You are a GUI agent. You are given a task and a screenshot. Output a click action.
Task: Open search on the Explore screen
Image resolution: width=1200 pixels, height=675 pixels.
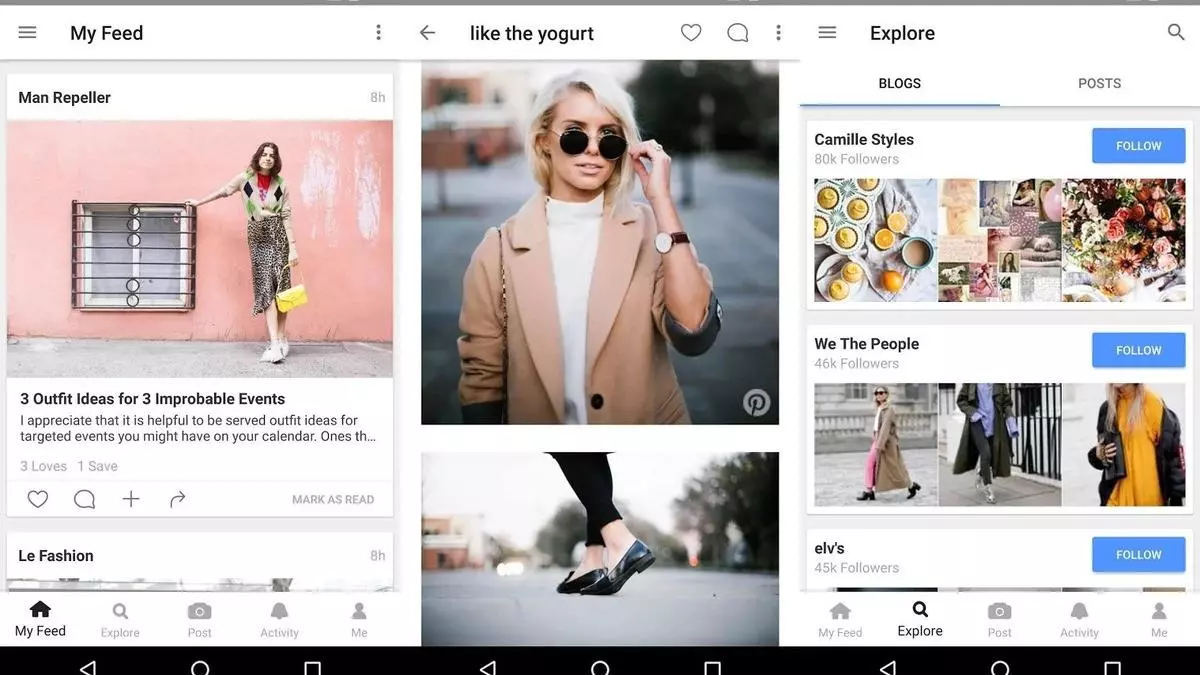click(1176, 33)
